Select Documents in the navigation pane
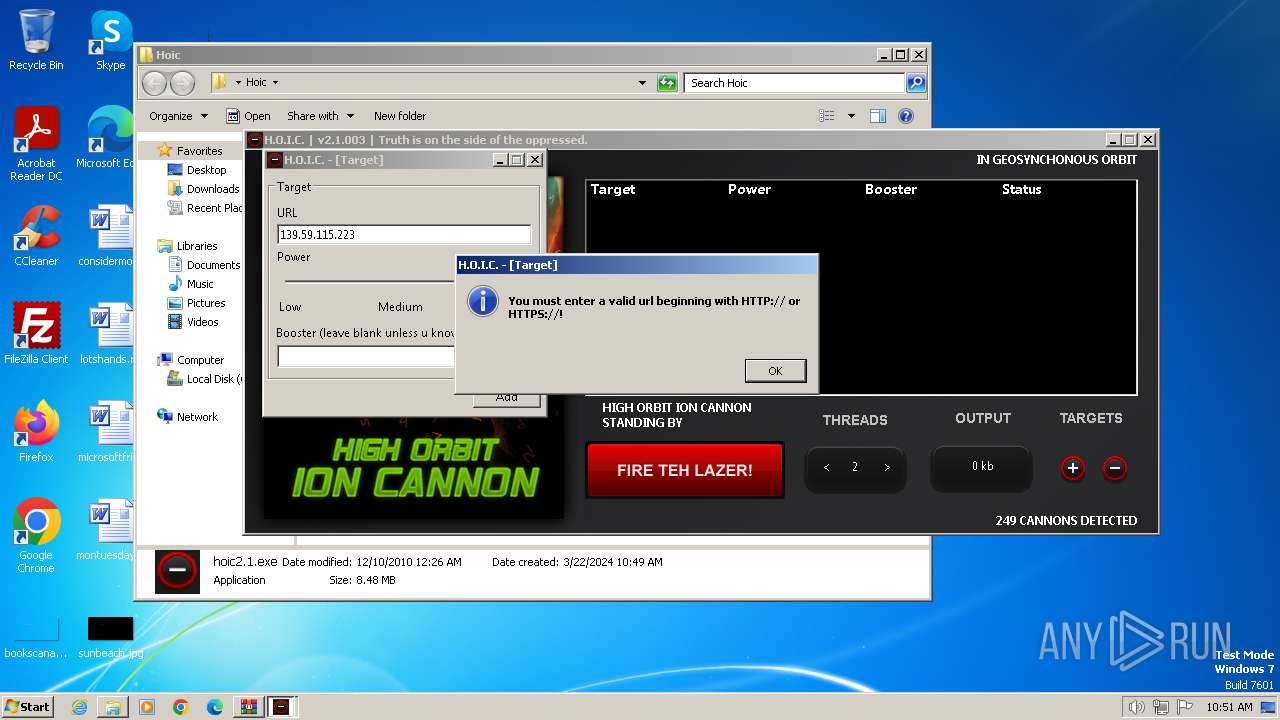 pyautogui.click(x=204, y=265)
